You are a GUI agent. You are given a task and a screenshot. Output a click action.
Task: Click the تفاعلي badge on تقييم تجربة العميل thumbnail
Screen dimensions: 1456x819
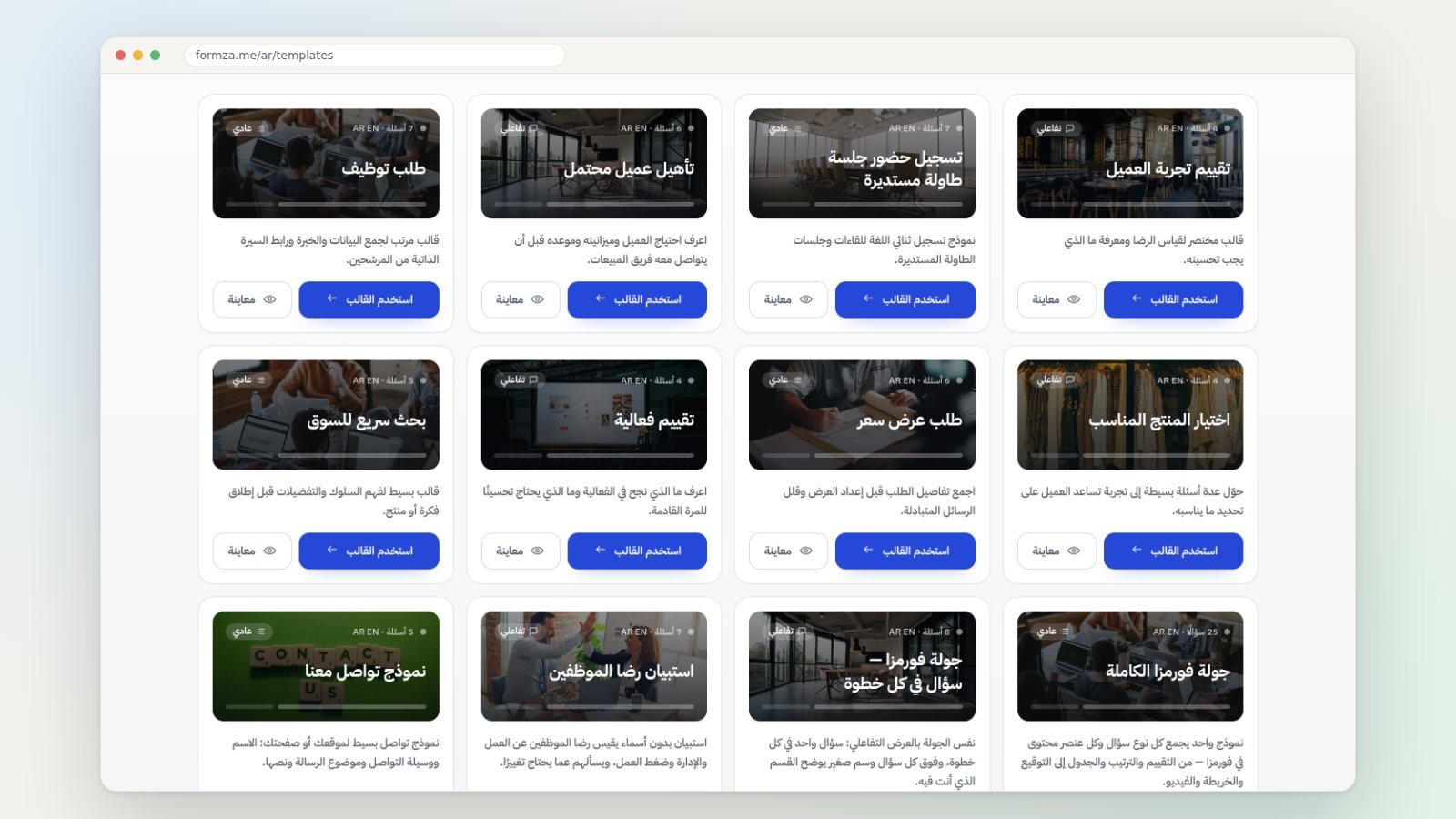pos(1056,128)
